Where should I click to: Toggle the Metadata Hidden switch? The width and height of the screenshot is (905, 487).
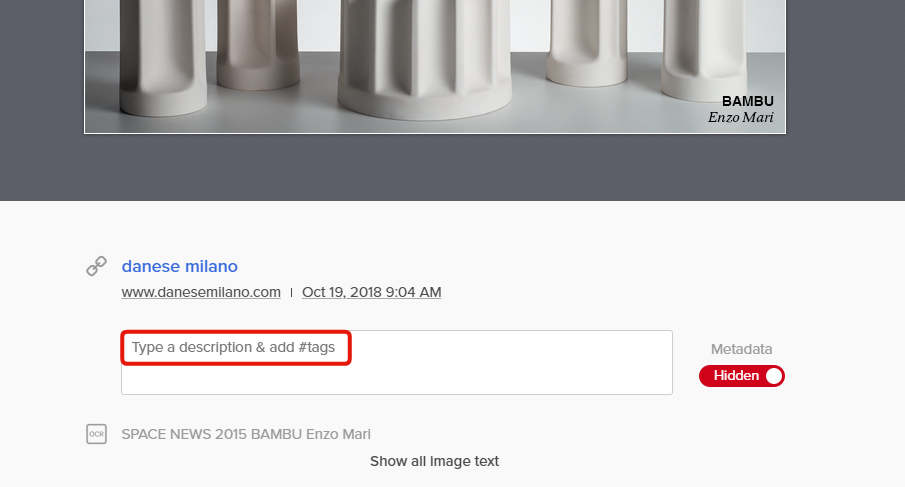click(742, 376)
